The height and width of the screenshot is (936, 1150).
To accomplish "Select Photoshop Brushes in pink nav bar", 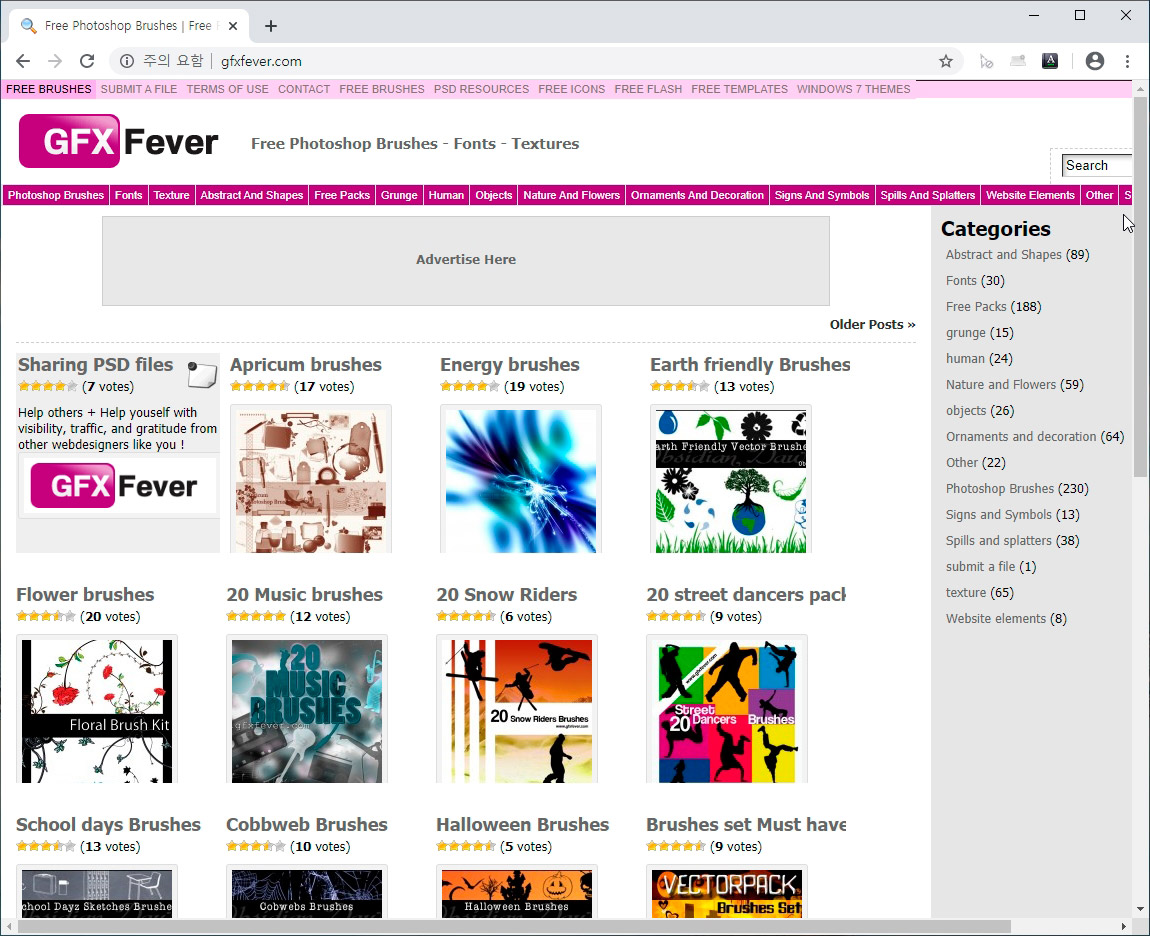I will pyautogui.click(x=56, y=195).
